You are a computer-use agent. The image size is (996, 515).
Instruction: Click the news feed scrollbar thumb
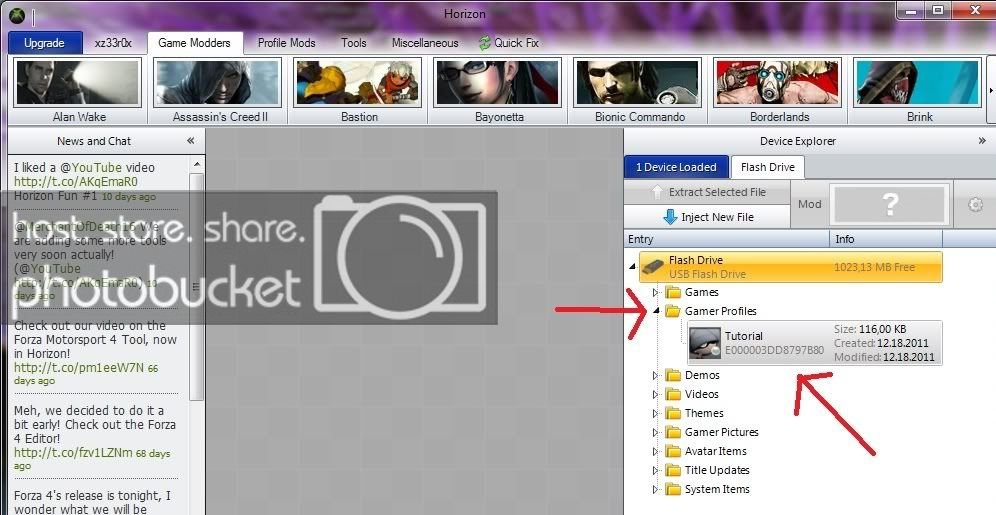pos(197,286)
